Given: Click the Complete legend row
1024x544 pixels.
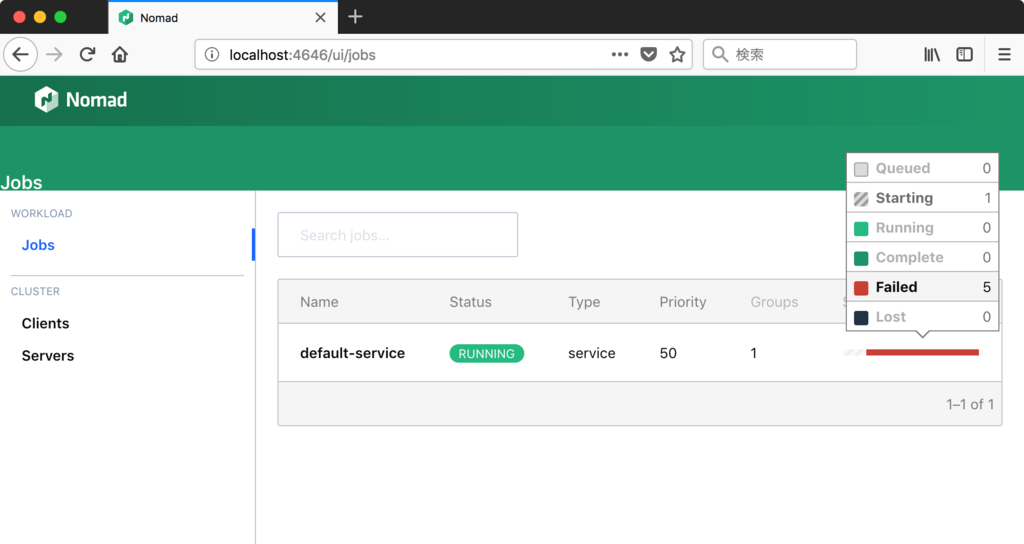Looking at the screenshot, I should 922,257.
